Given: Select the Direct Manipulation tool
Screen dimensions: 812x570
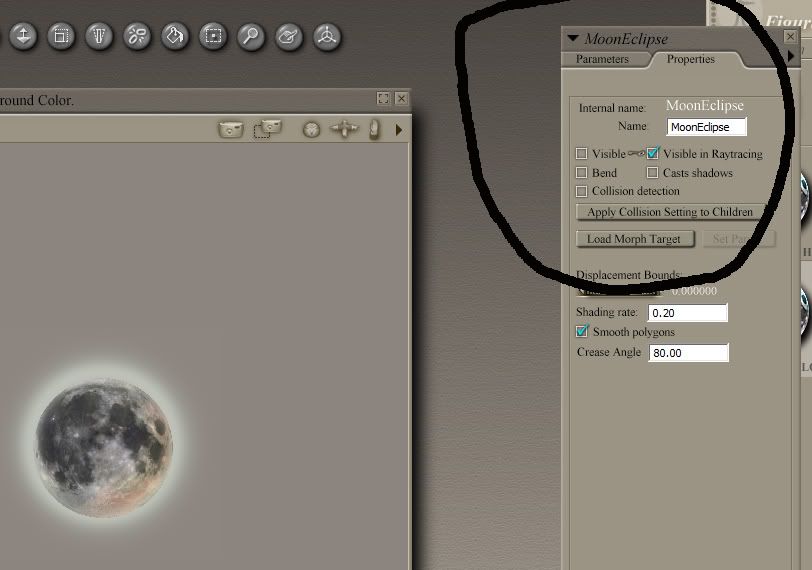Looking at the screenshot, I should (326, 37).
